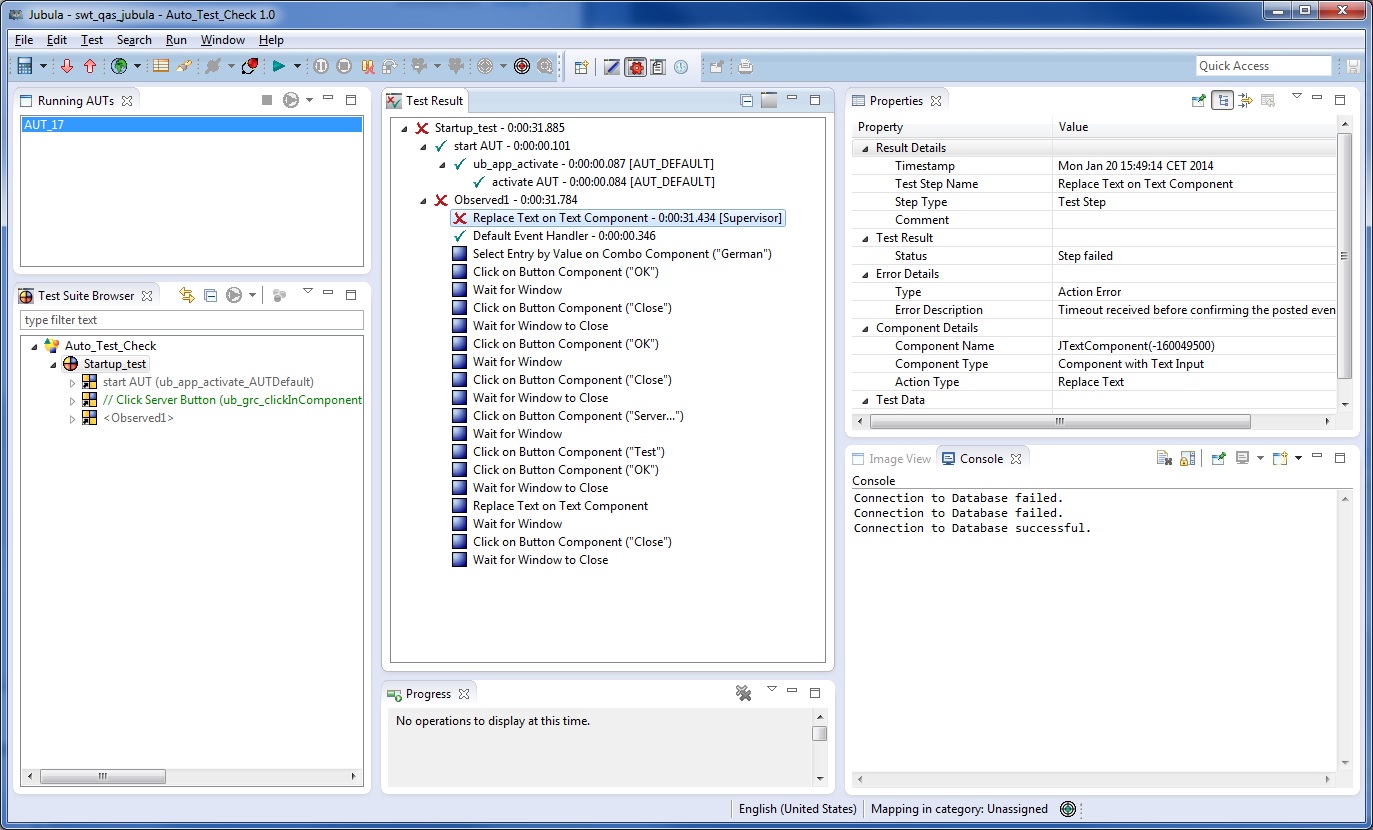Click link-with-editor arrows in Test Suite Browser
The width and height of the screenshot is (1373, 830).
[x=186, y=295]
